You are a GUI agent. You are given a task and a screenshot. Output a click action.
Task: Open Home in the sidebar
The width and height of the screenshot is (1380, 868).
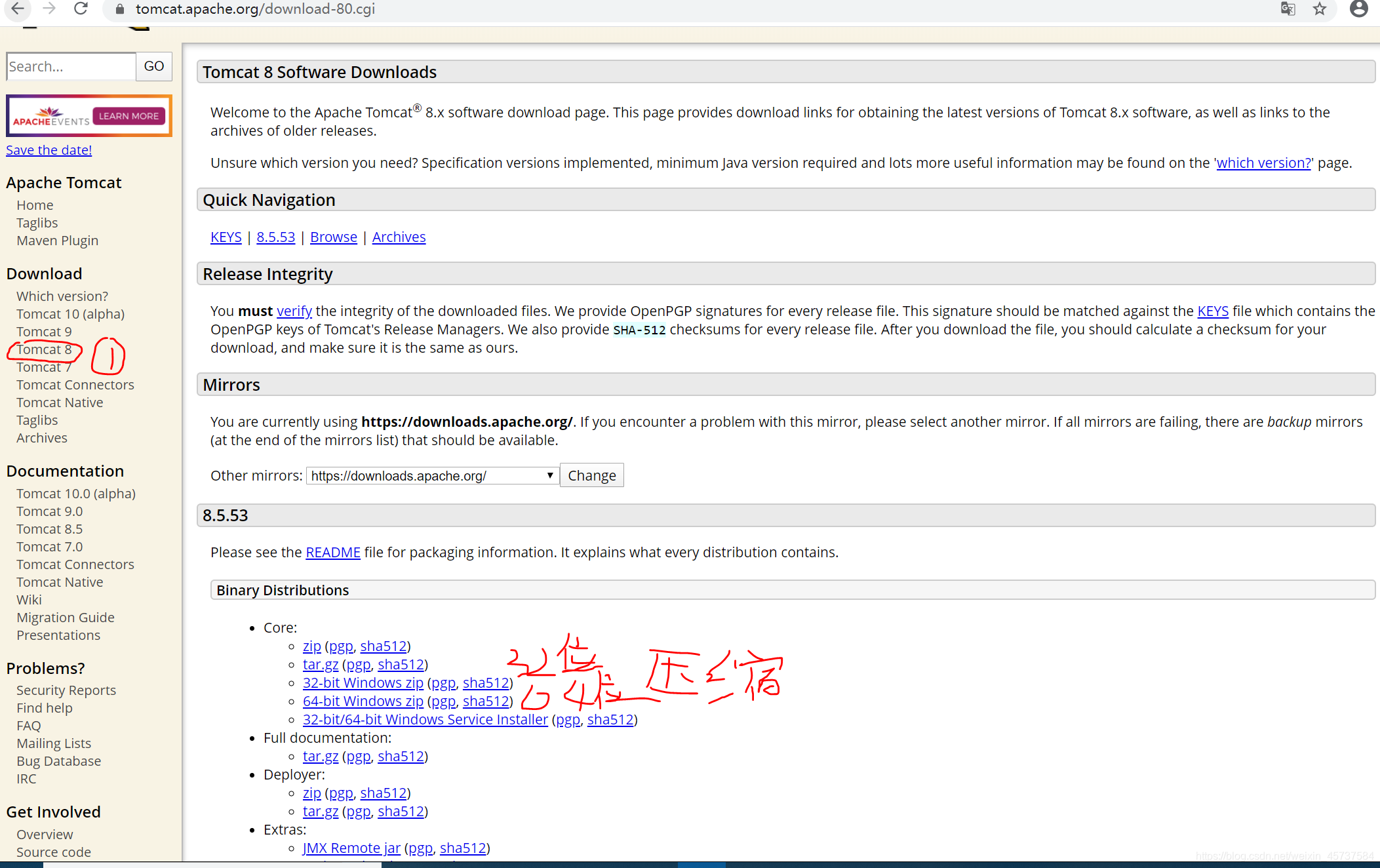(35, 205)
